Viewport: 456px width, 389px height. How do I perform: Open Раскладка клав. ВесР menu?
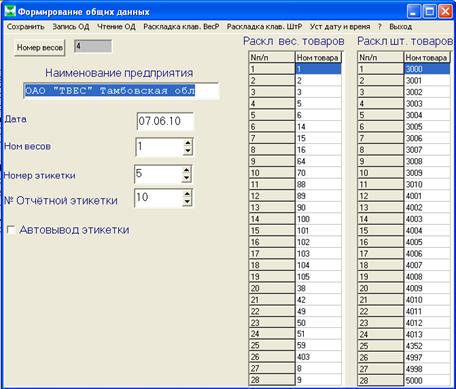pyautogui.click(x=181, y=27)
